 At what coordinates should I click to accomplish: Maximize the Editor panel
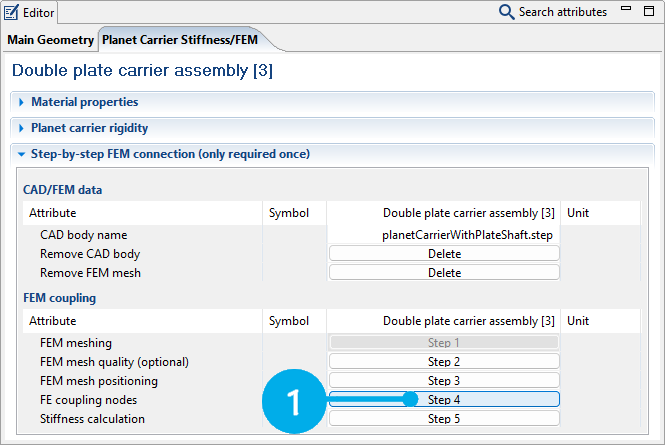coord(649,11)
